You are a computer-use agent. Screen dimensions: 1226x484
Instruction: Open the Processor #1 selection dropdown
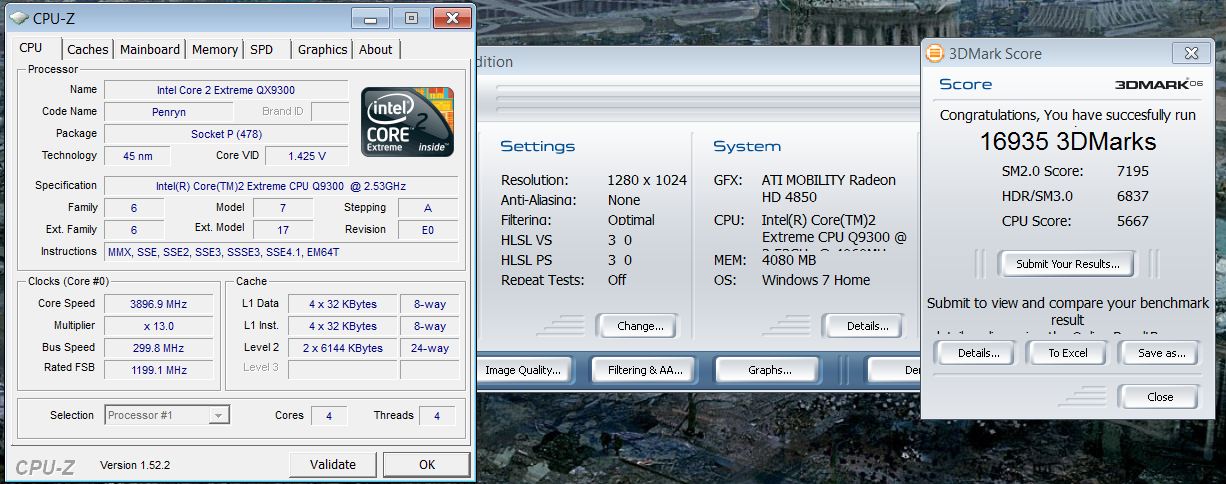pos(167,415)
